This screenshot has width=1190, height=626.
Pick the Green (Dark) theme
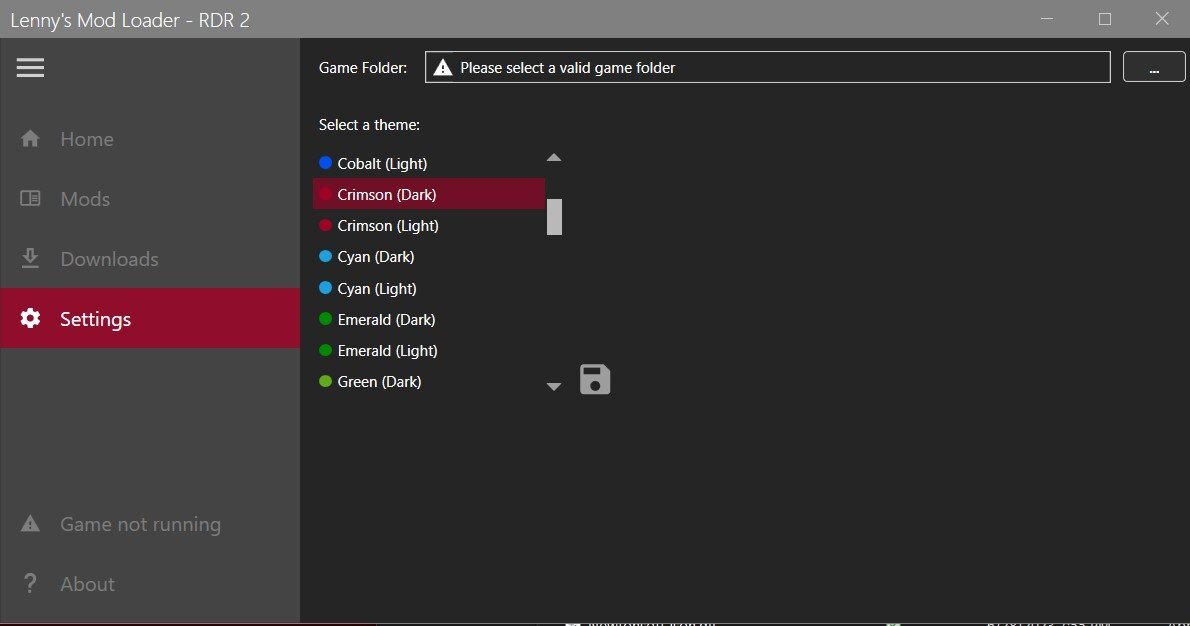pos(379,382)
